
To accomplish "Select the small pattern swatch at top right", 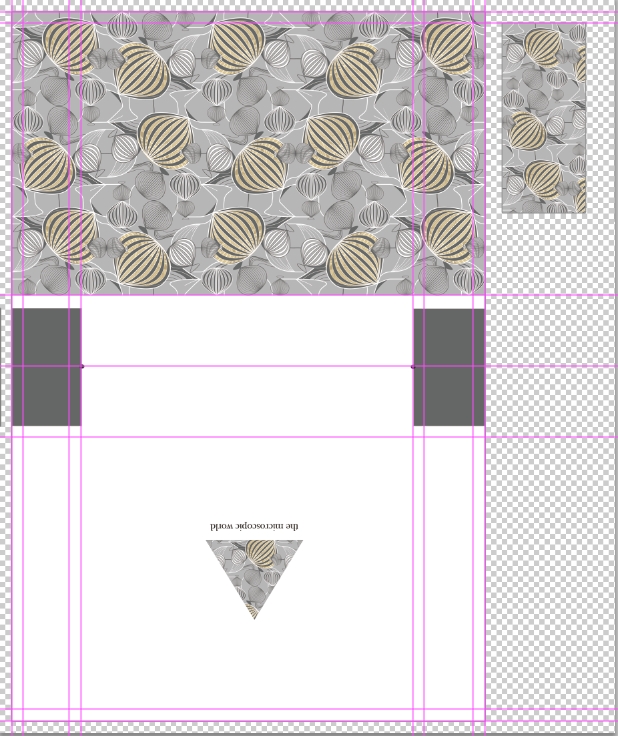I will click(543, 118).
